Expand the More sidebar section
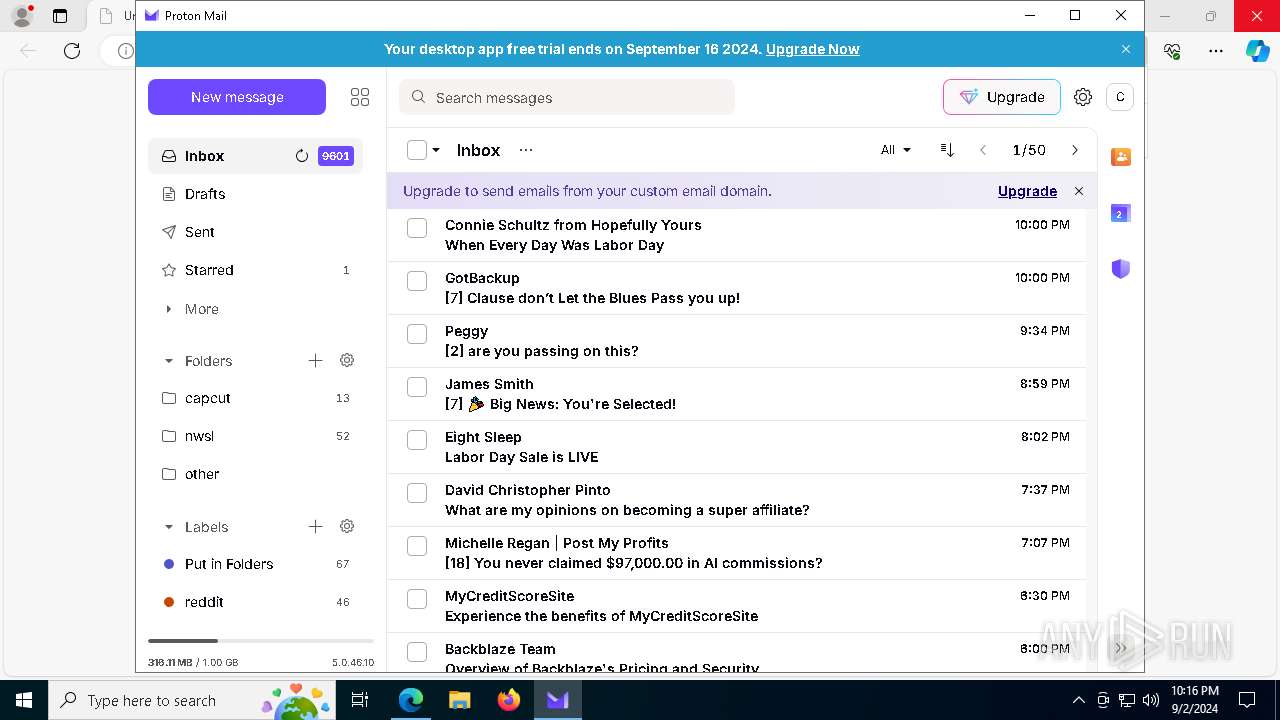This screenshot has width=1280, height=720. (191, 309)
